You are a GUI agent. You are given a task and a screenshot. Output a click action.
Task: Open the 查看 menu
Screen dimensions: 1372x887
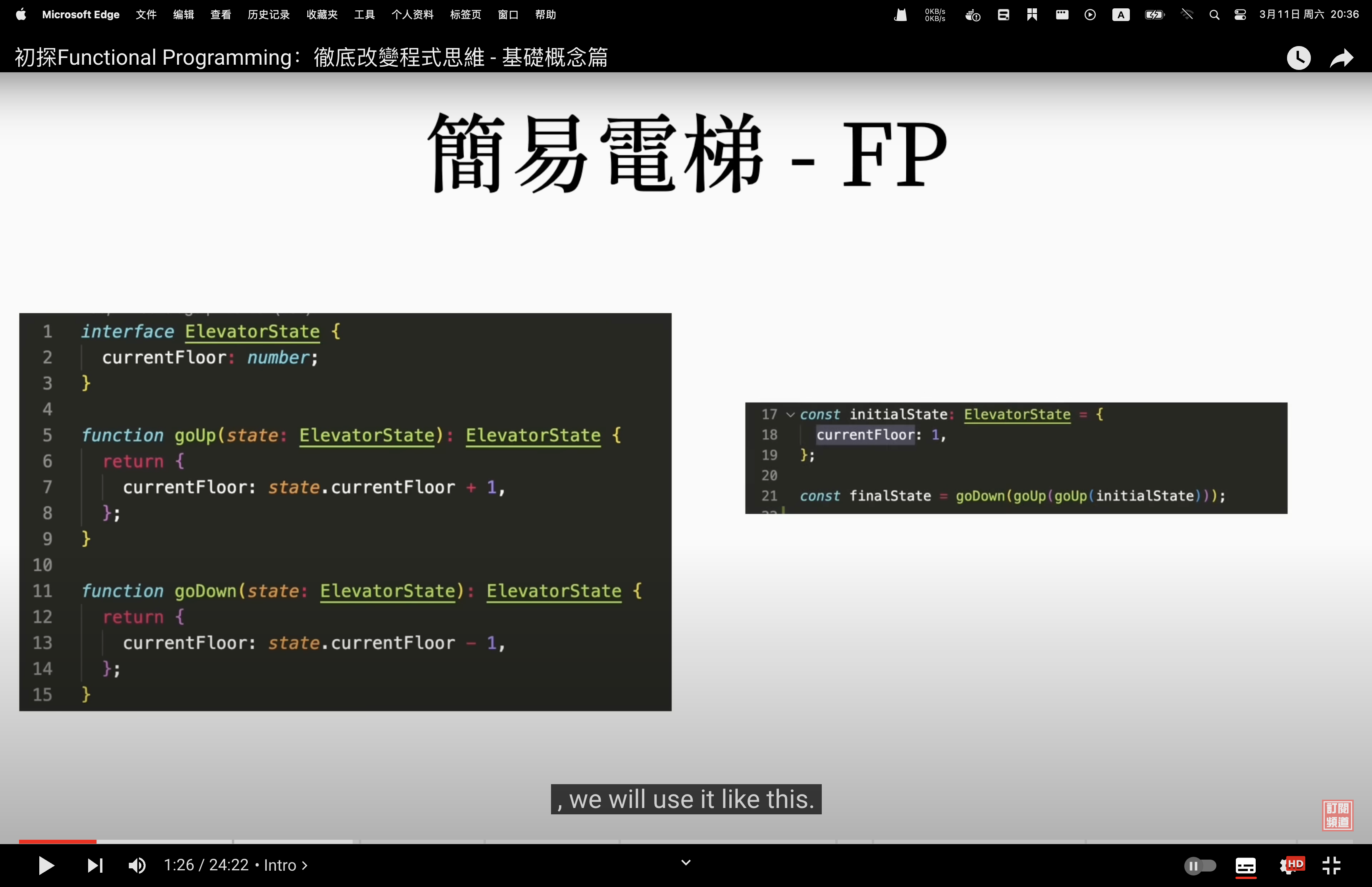point(220,14)
